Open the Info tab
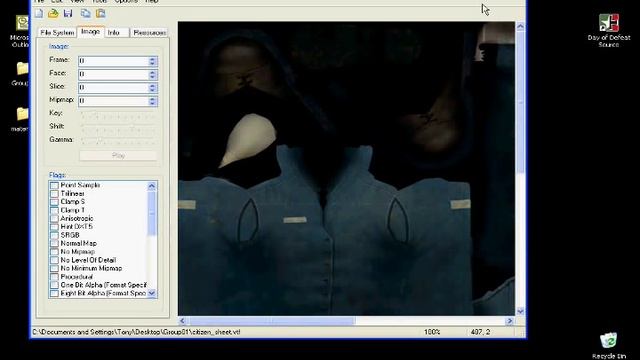640x360 pixels. pos(116,32)
